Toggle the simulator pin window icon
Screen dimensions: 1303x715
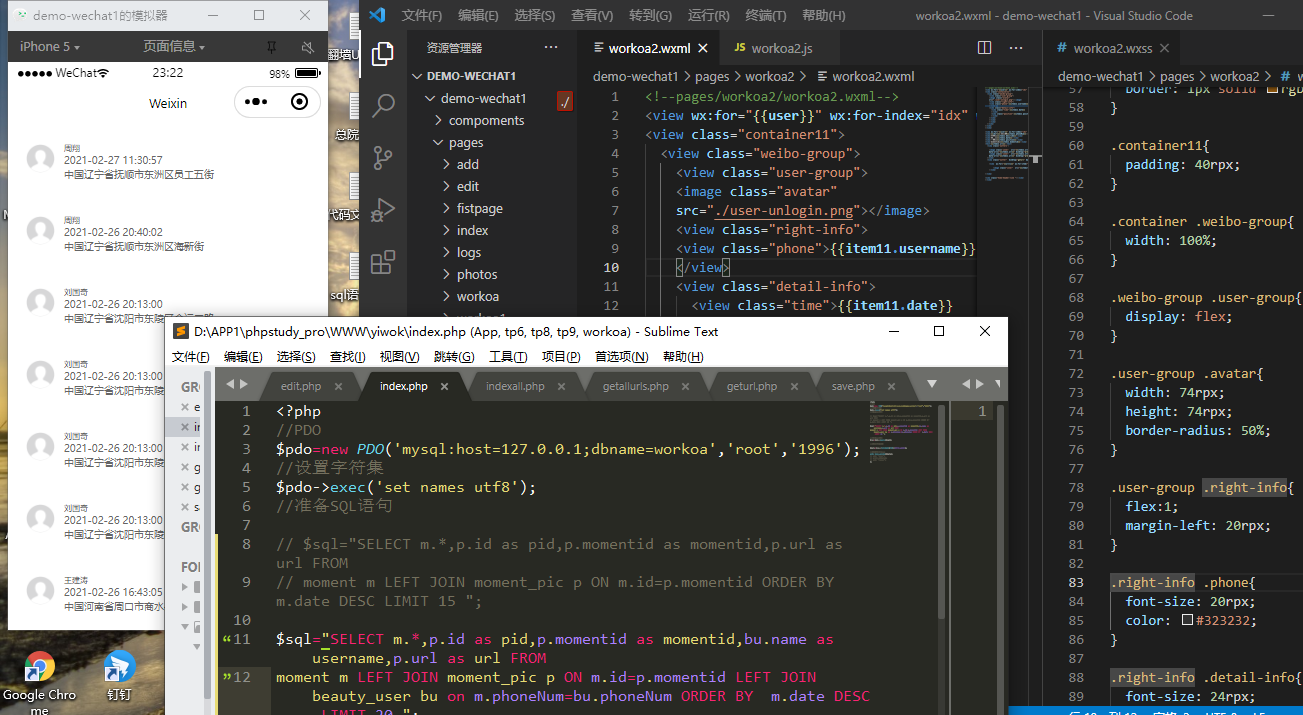coord(271,47)
